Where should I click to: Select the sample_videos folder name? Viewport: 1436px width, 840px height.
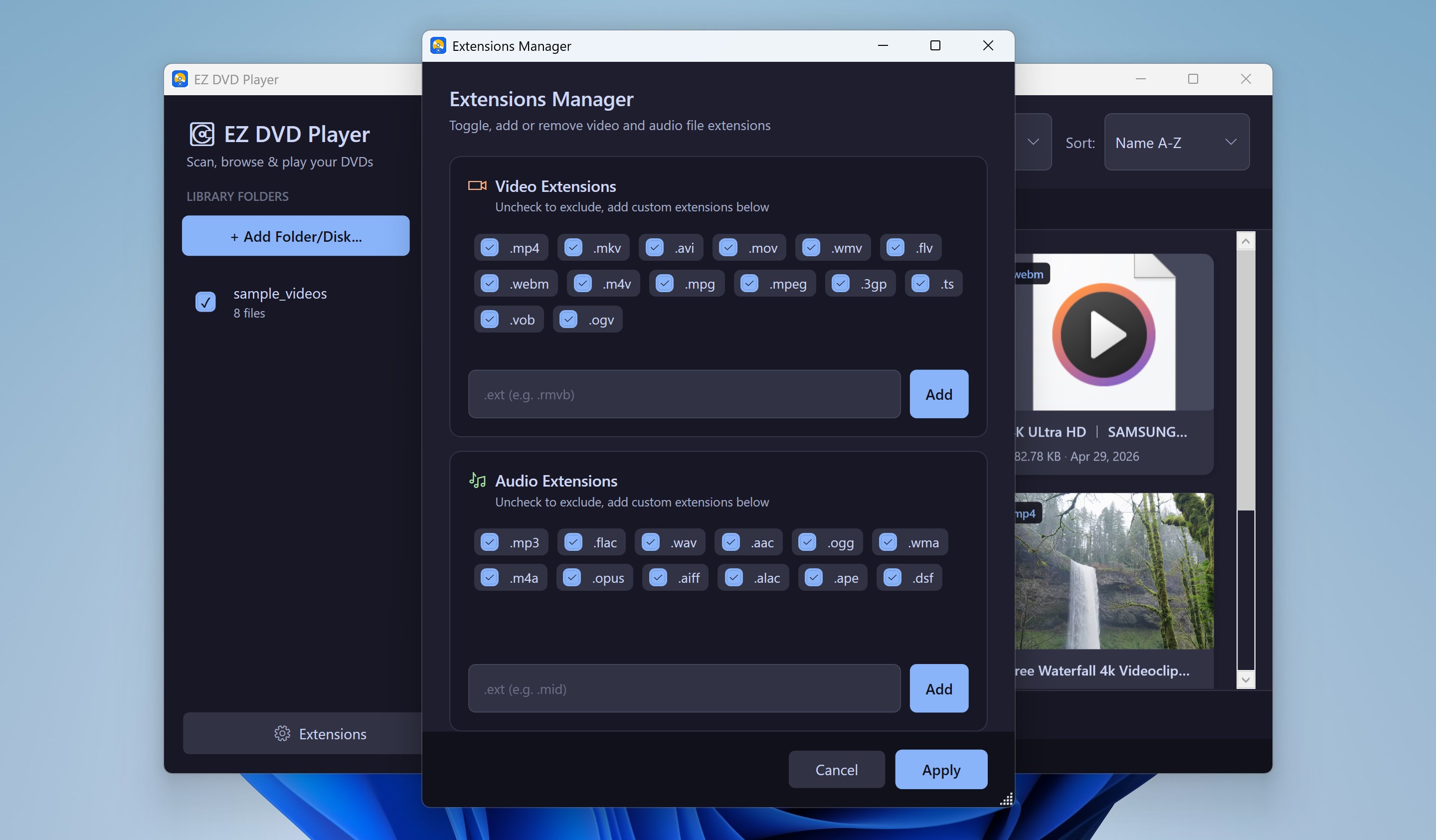pyautogui.click(x=280, y=294)
